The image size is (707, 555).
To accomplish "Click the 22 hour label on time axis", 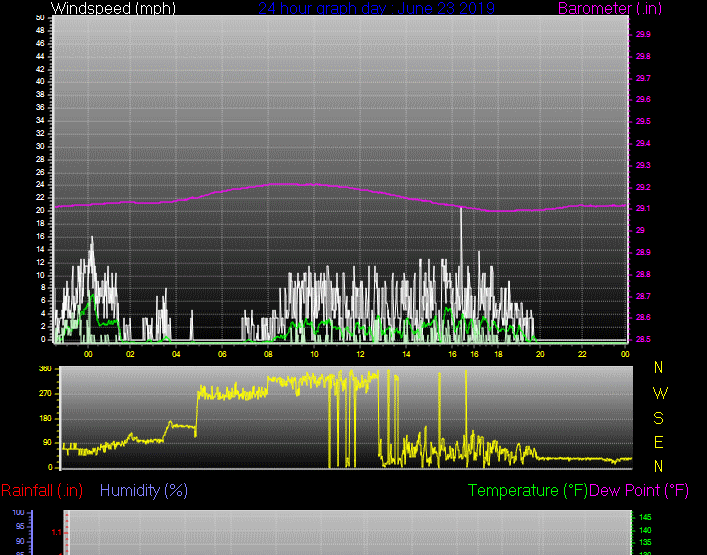I will click(582, 354).
